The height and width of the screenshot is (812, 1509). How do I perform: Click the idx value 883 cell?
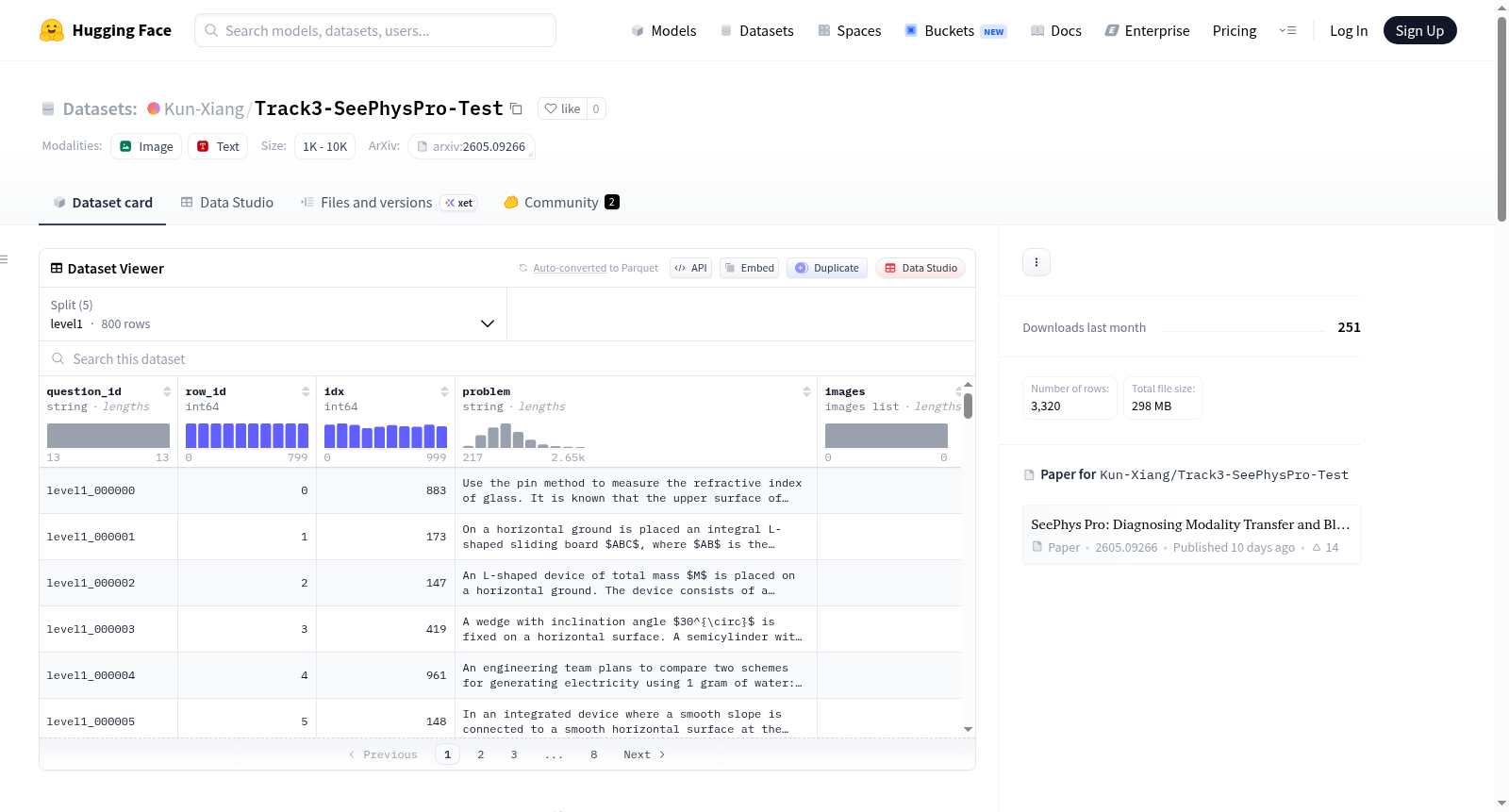point(386,490)
